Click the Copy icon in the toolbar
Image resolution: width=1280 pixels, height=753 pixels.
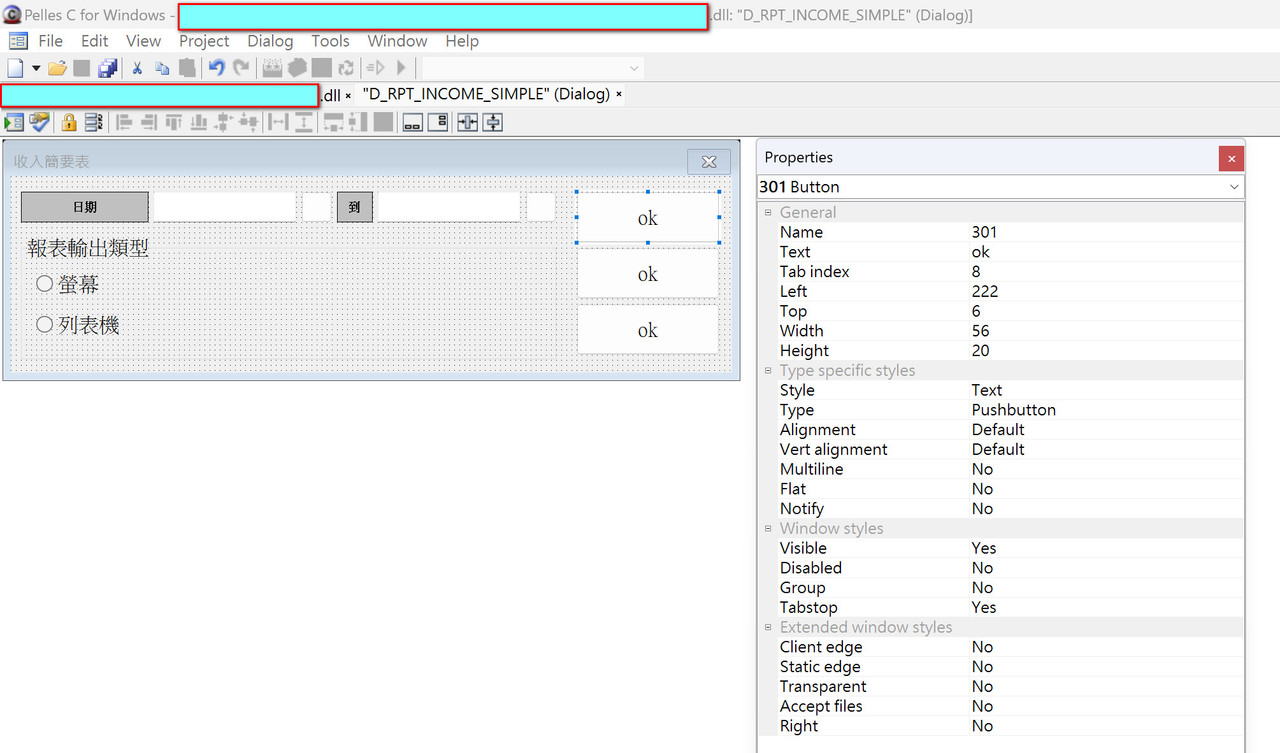[162, 68]
